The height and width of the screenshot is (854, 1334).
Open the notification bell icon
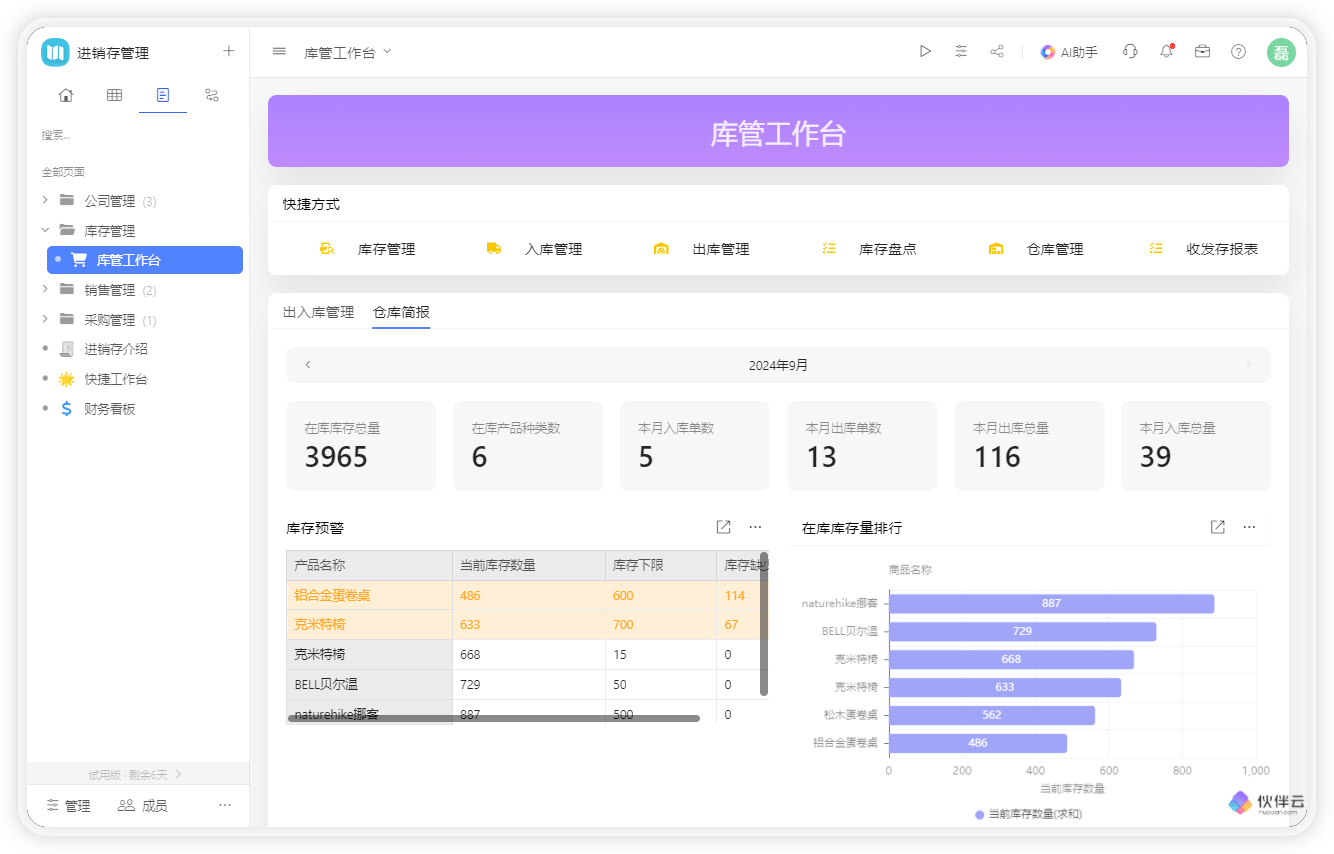point(1166,51)
